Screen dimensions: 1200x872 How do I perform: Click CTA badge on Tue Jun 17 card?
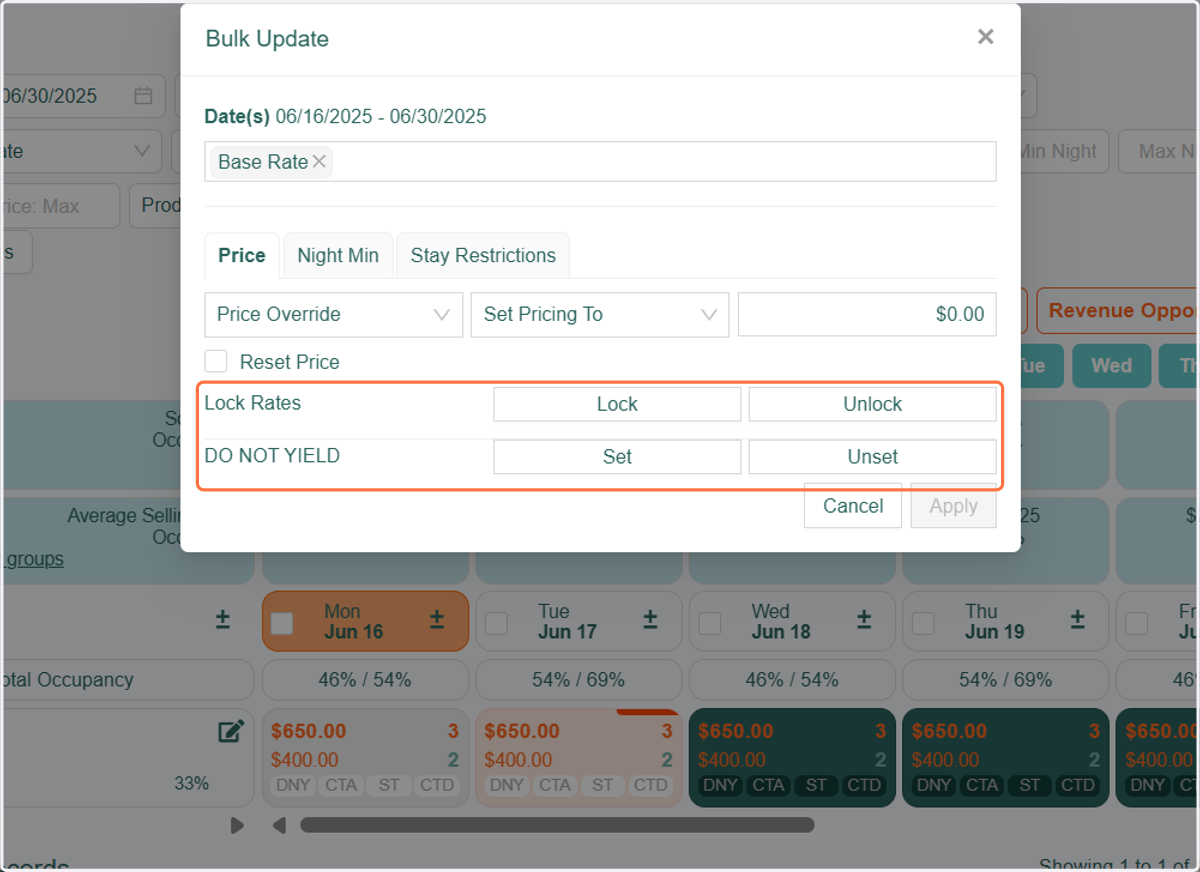pyautogui.click(x=555, y=785)
